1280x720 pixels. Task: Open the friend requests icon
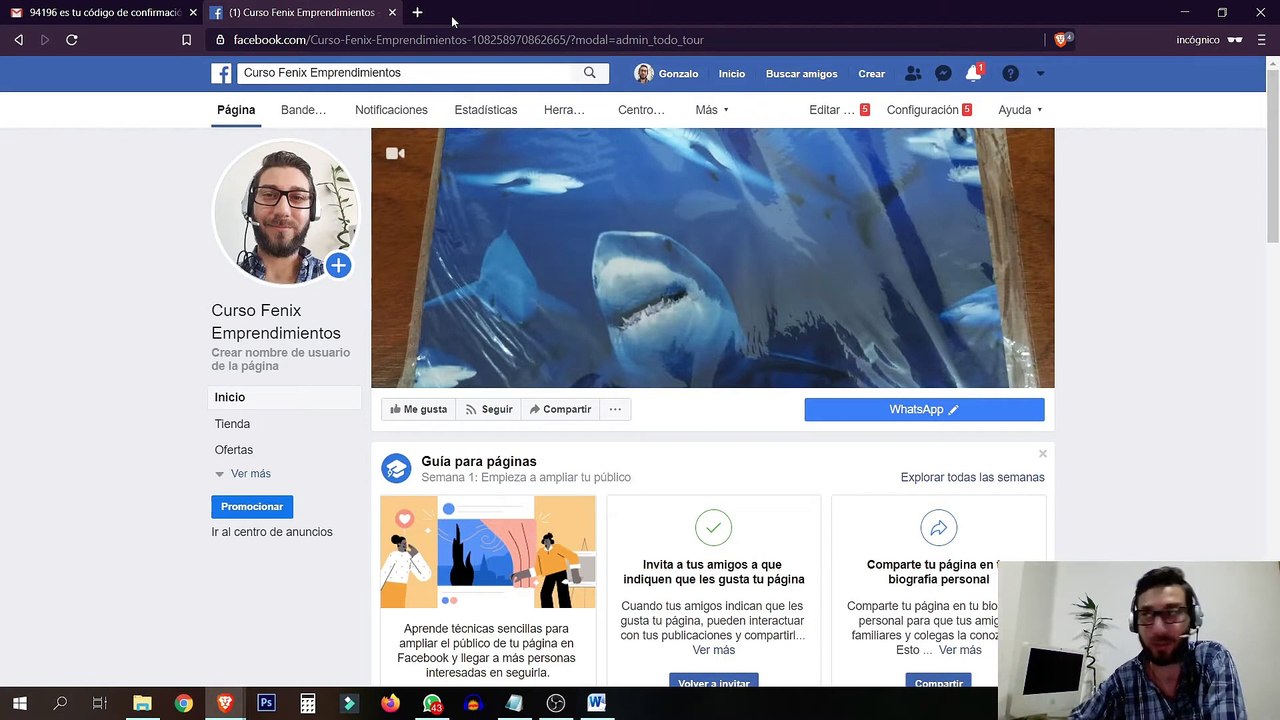[x=913, y=73]
